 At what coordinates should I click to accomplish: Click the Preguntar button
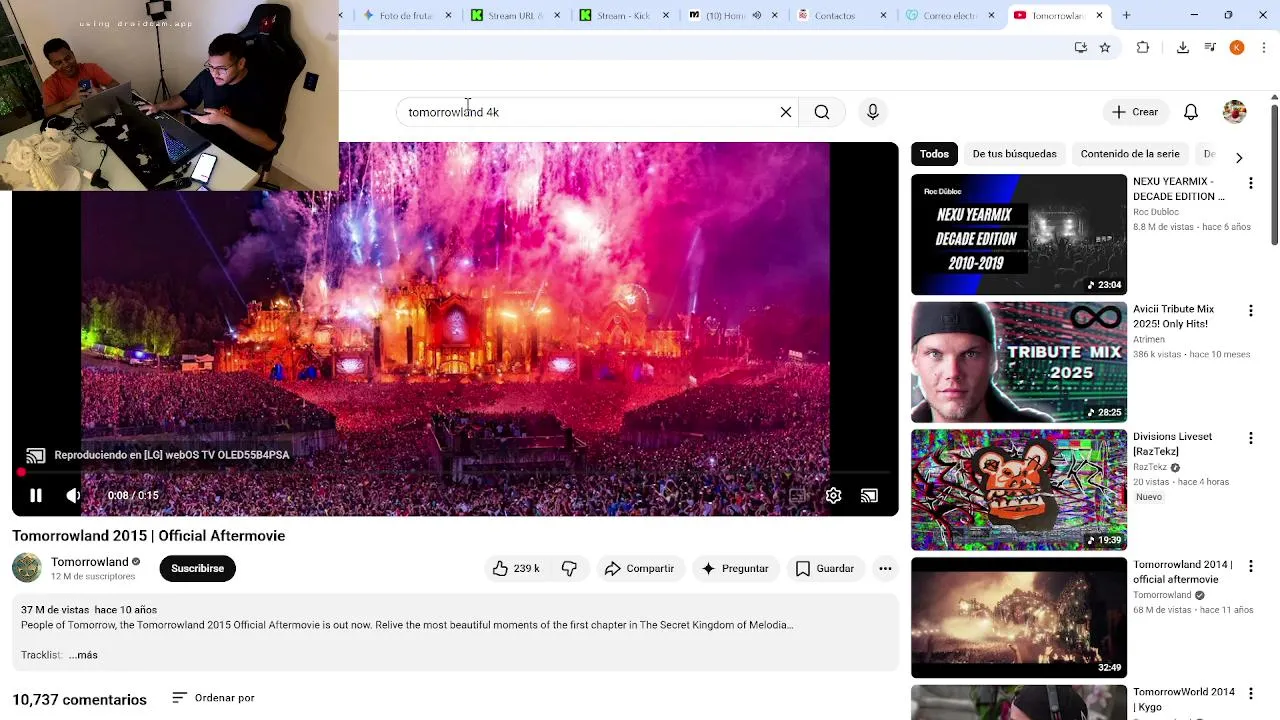coord(735,568)
